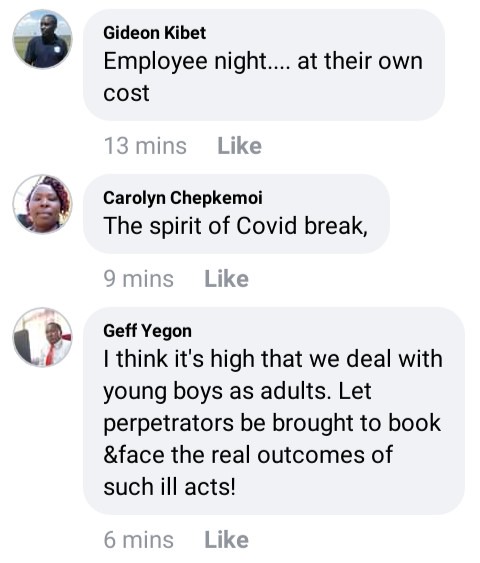Open Gideon Kibet's profile picture
The image size is (480, 563).
[x=43, y=39]
